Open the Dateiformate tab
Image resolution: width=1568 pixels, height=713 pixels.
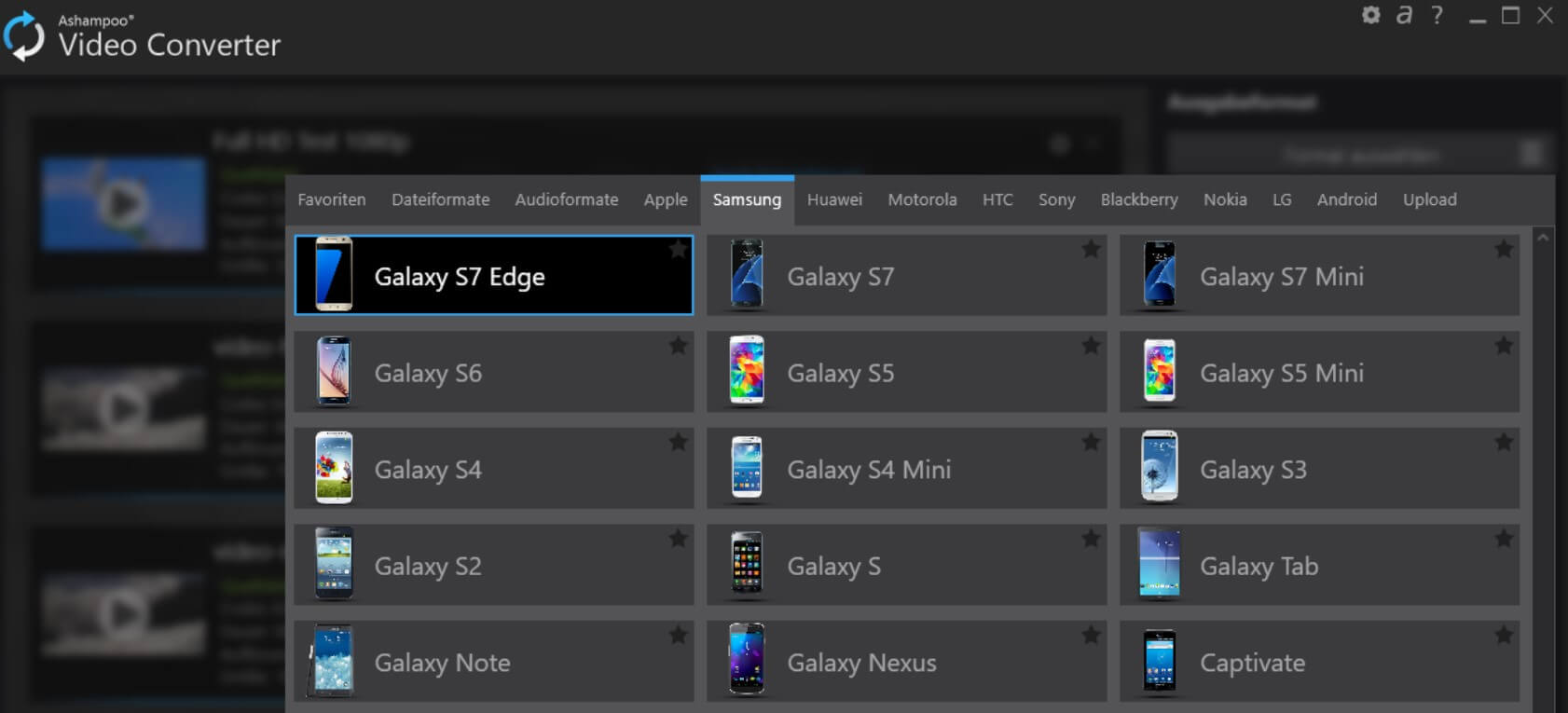pyautogui.click(x=440, y=199)
